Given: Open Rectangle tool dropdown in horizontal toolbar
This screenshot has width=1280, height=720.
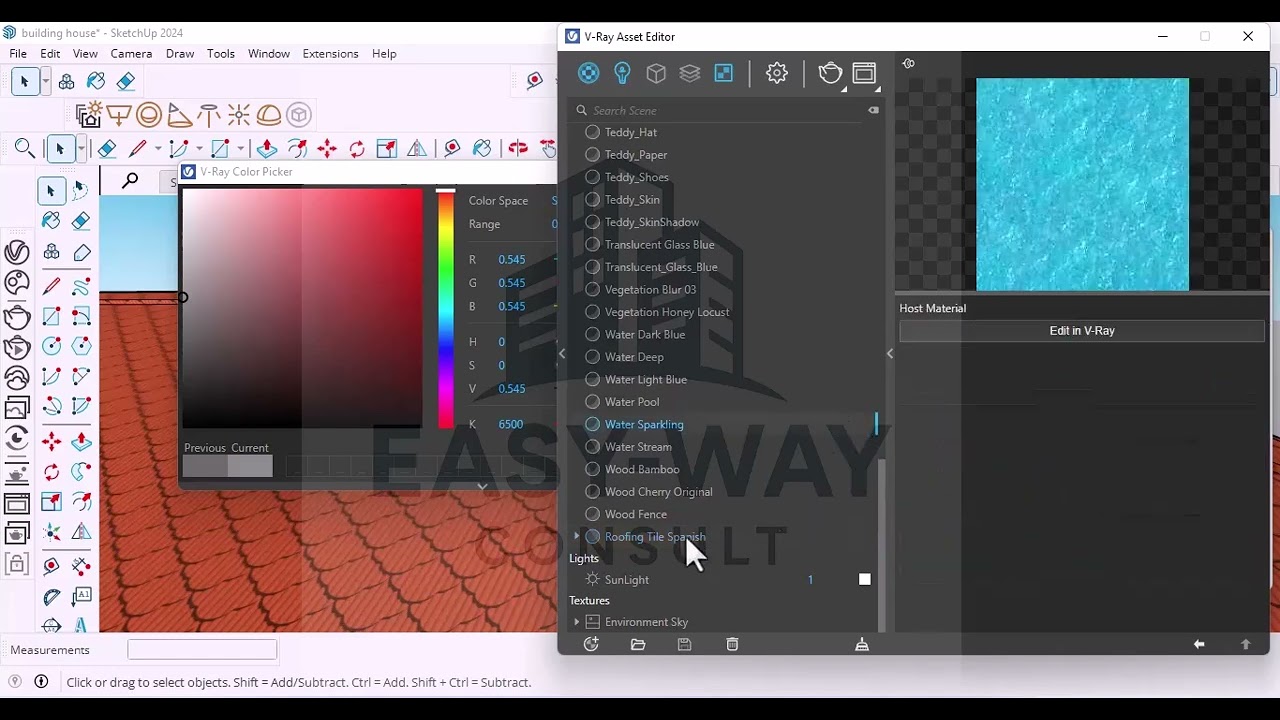Looking at the screenshot, I should click(x=241, y=149).
